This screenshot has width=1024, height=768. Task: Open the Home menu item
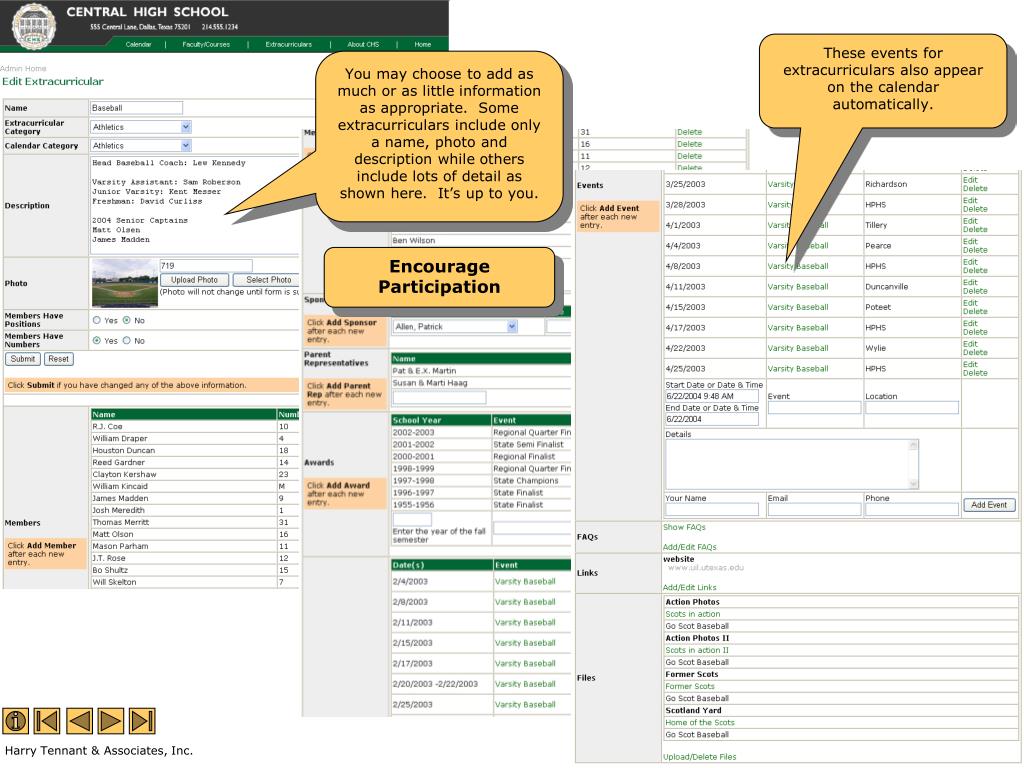coord(423,44)
